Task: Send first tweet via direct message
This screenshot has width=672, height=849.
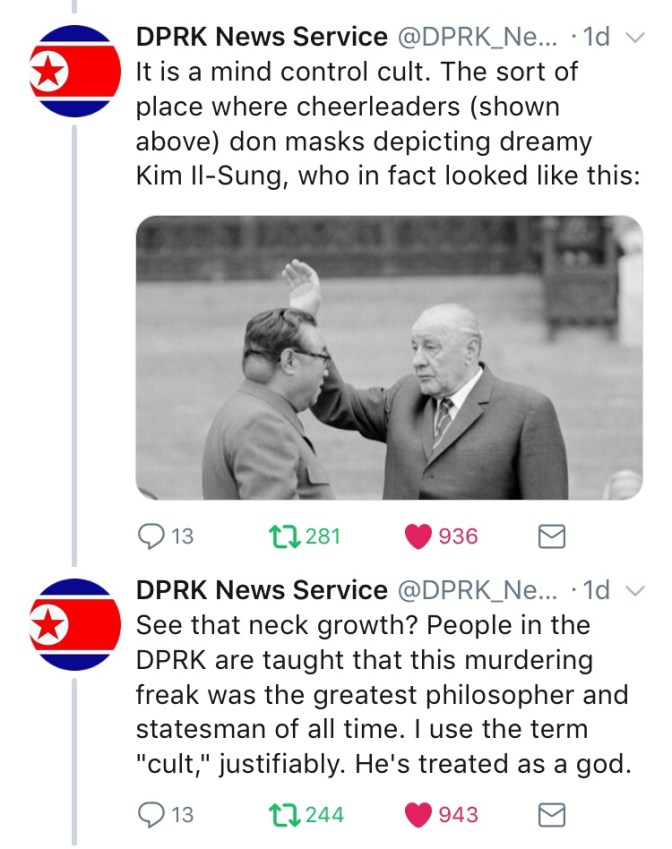Action: tap(551, 537)
